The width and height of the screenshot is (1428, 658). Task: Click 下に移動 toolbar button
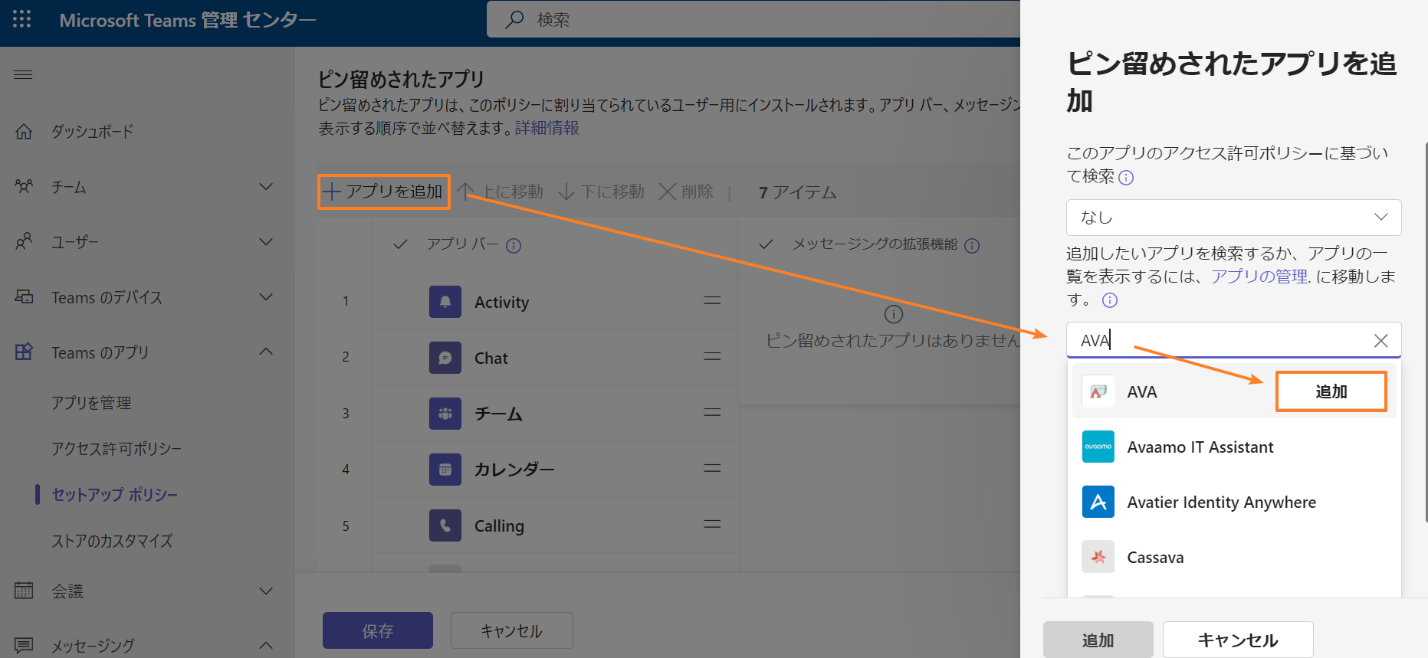coord(602,191)
